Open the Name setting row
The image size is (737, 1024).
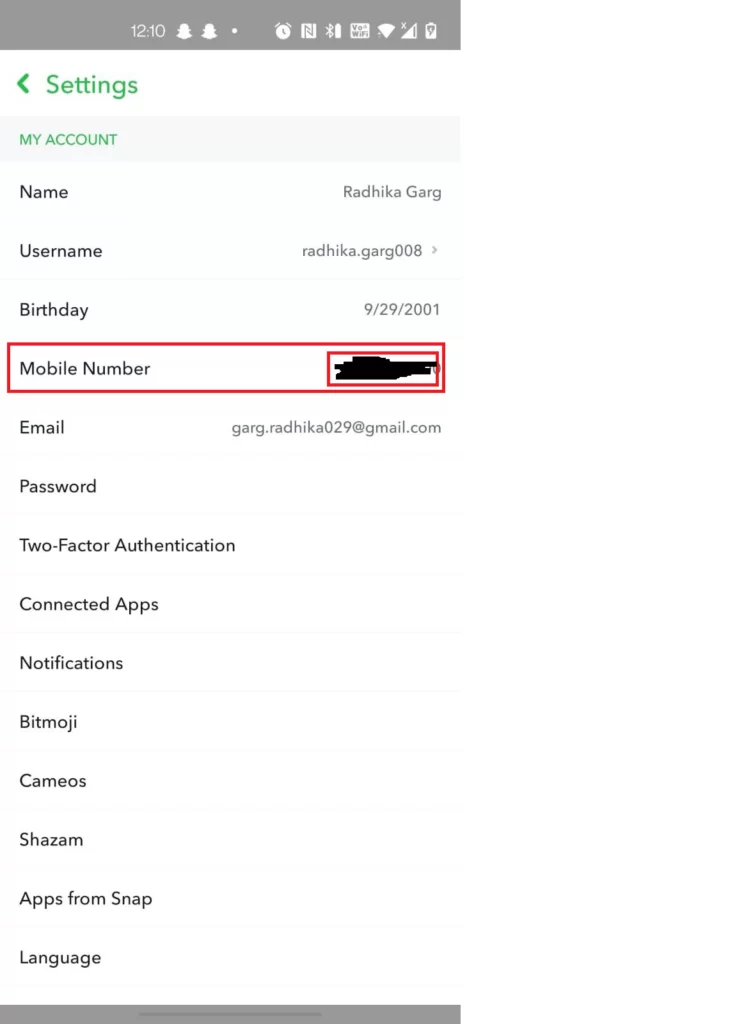coord(230,191)
